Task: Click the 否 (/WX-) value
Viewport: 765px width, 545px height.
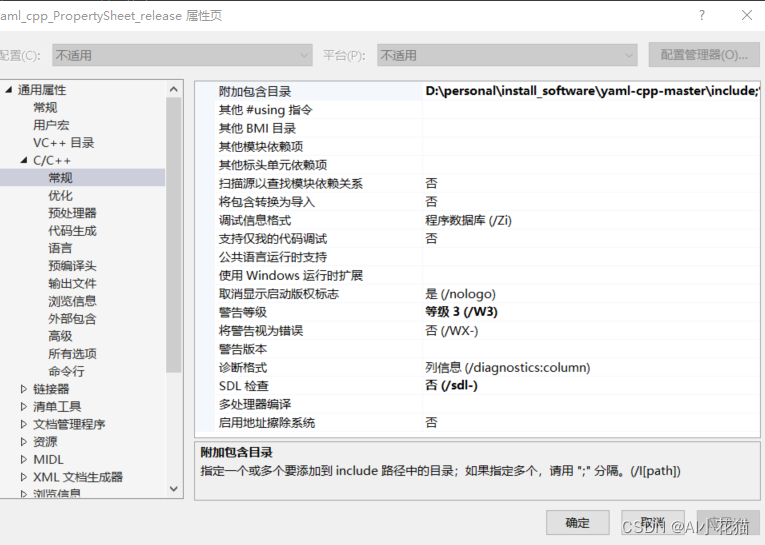Action: tap(451, 330)
